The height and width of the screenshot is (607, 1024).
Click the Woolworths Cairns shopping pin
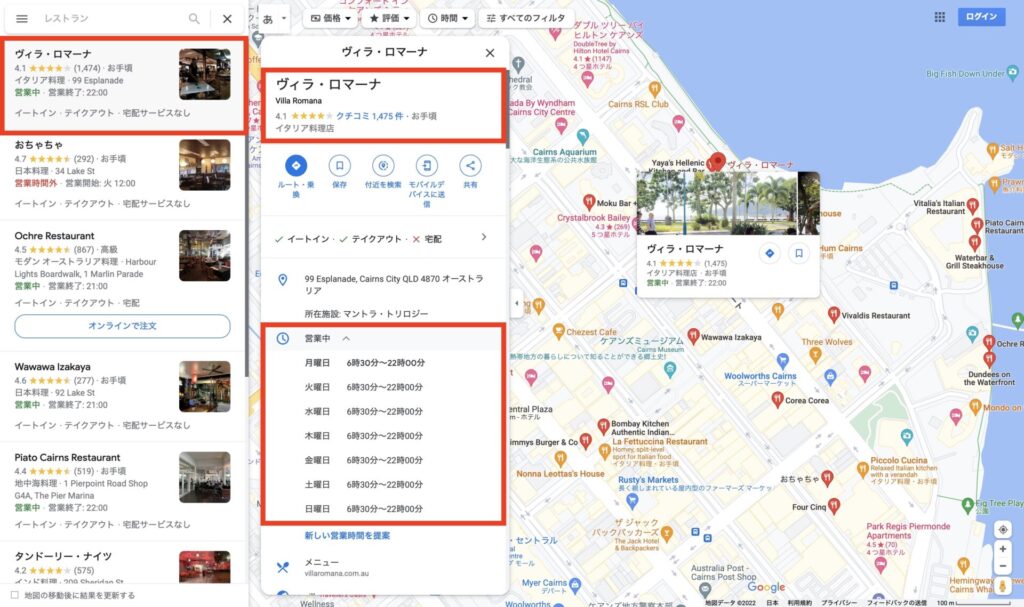click(x=782, y=361)
